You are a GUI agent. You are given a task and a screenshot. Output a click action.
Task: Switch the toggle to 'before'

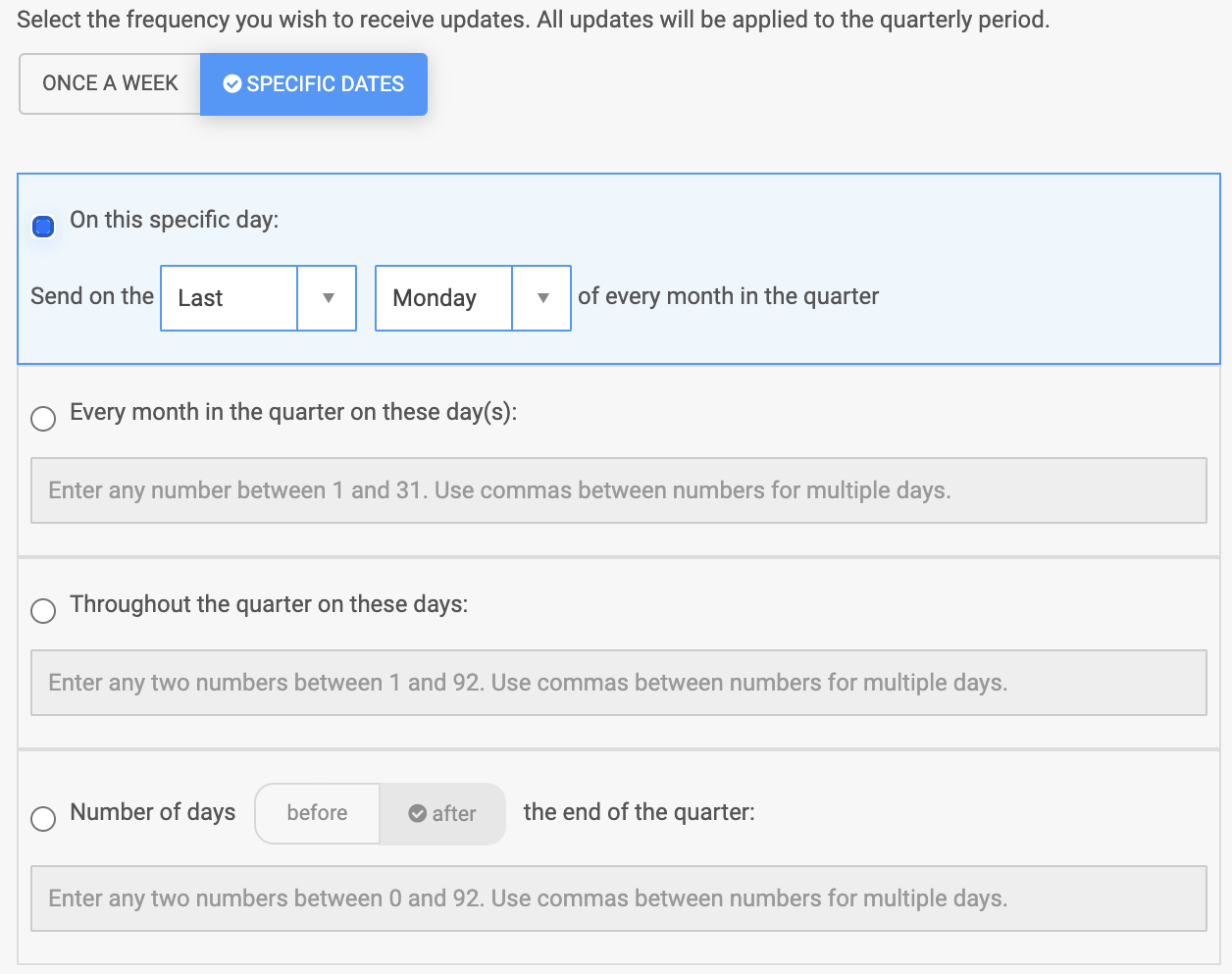[317, 813]
